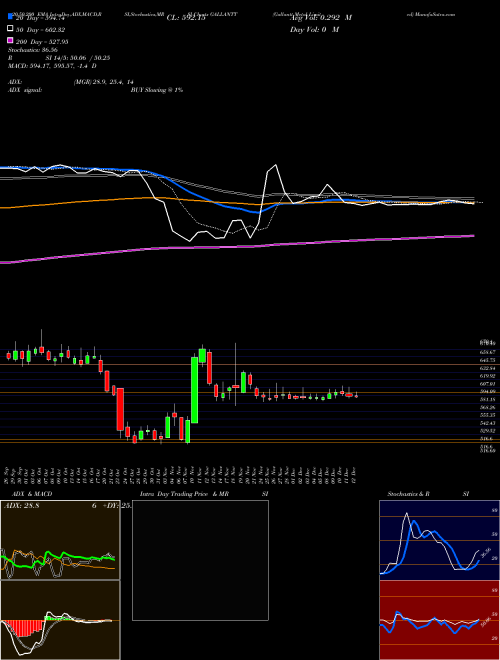Viewport: 500px width, 660px height.
Task: Click the 542.43 price axis label
Action: (488, 423)
